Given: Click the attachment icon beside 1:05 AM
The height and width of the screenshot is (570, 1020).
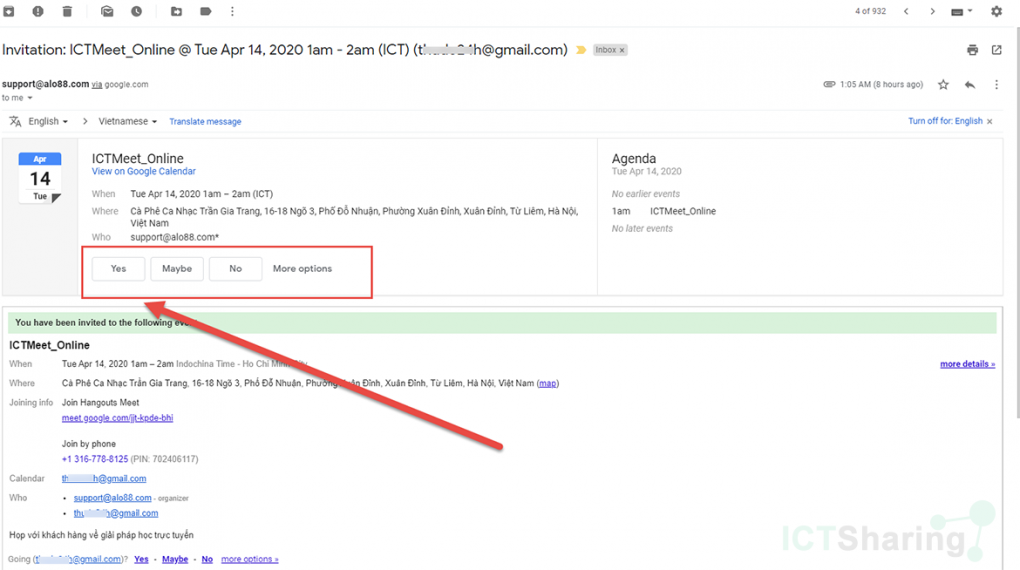Looking at the screenshot, I should pos(829,85).
